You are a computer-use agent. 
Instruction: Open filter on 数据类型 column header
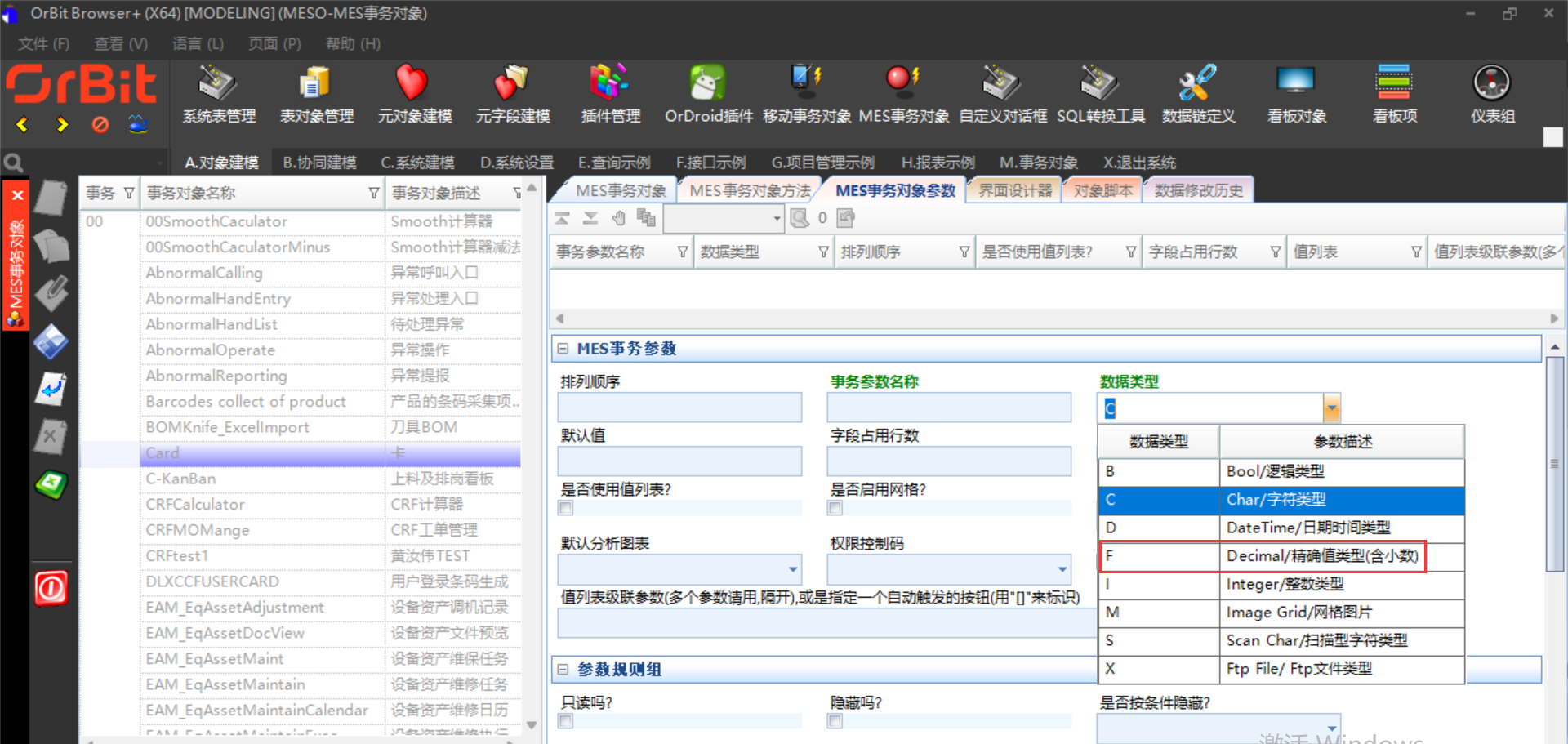(823, 252)
